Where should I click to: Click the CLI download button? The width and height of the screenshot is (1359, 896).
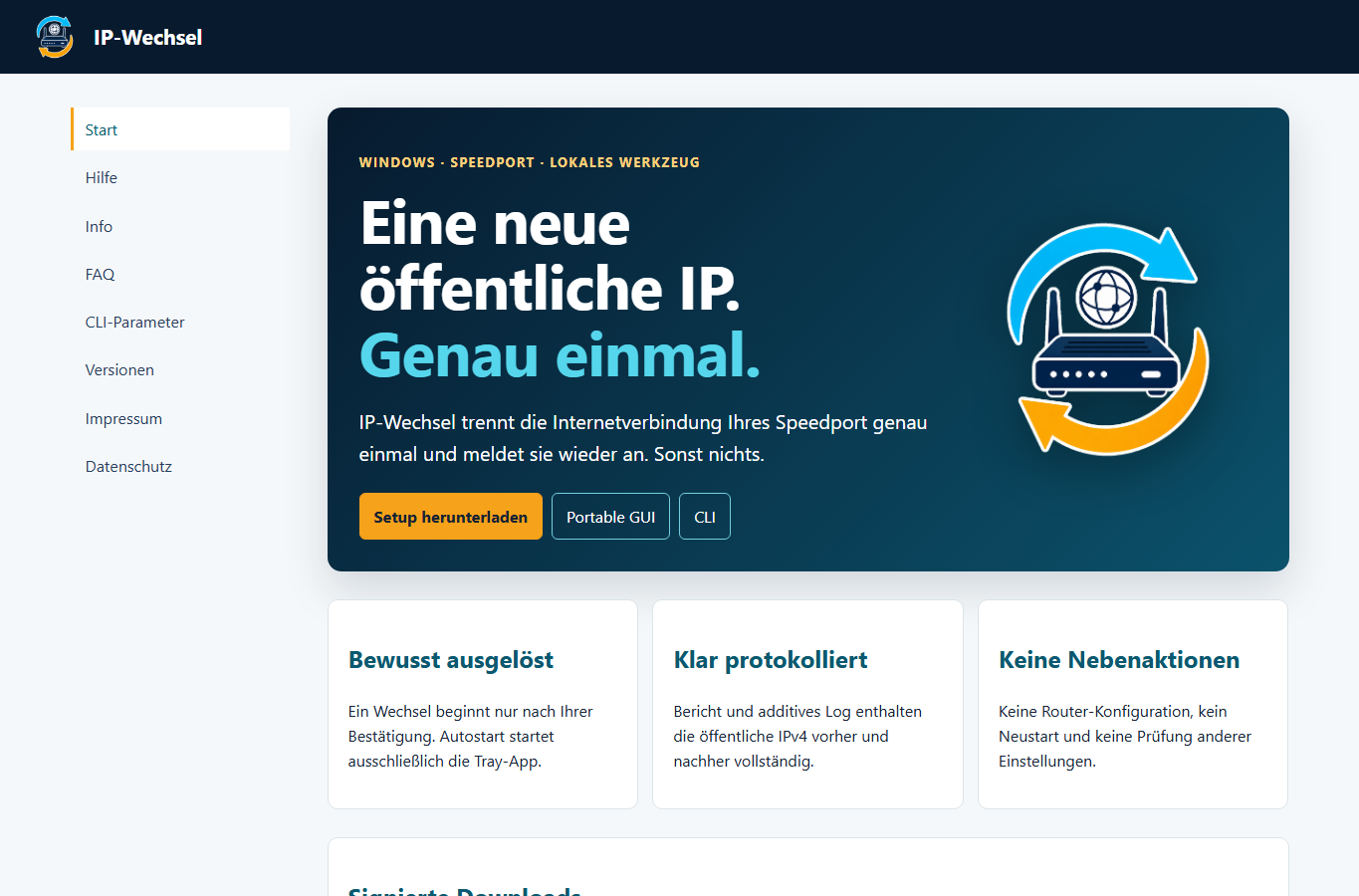705,517
